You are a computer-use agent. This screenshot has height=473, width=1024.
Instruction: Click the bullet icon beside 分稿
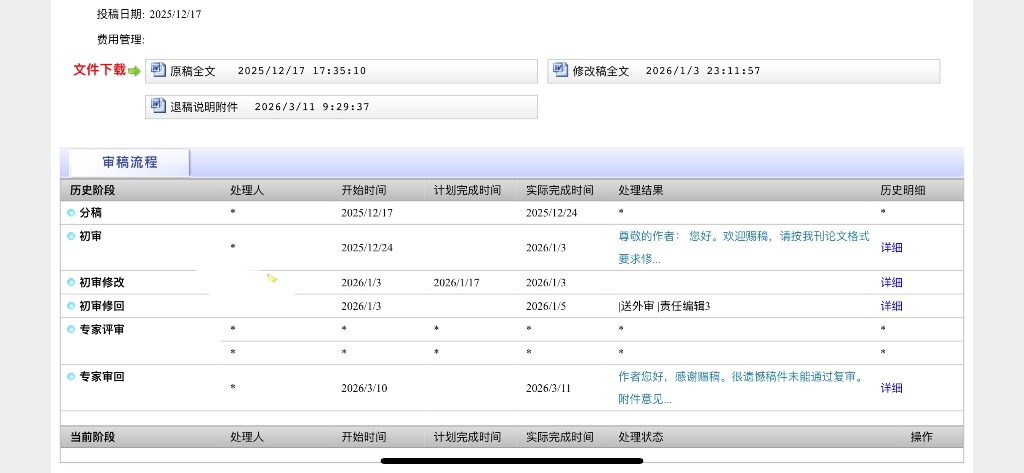click(71, 213)
